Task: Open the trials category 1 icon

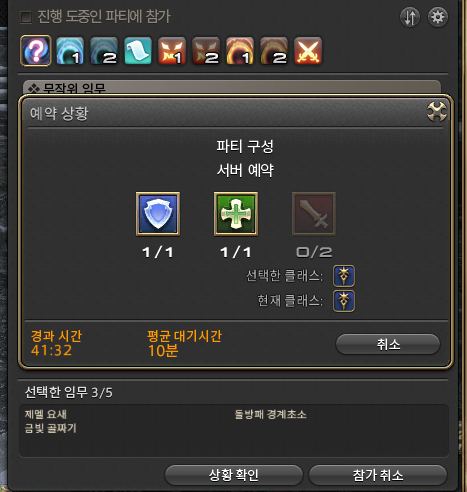Action: pos(172,51)
